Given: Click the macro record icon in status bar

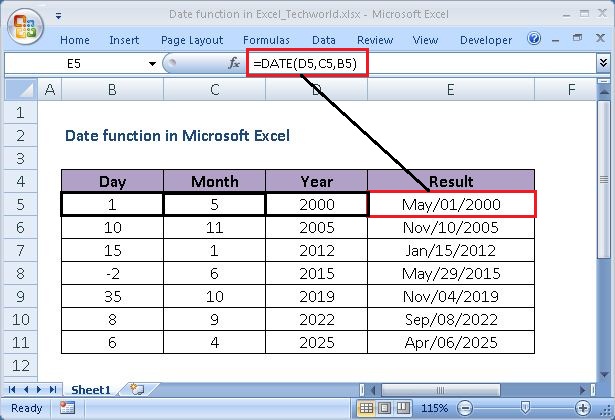Looking at the screenshot, I should 67,408.
